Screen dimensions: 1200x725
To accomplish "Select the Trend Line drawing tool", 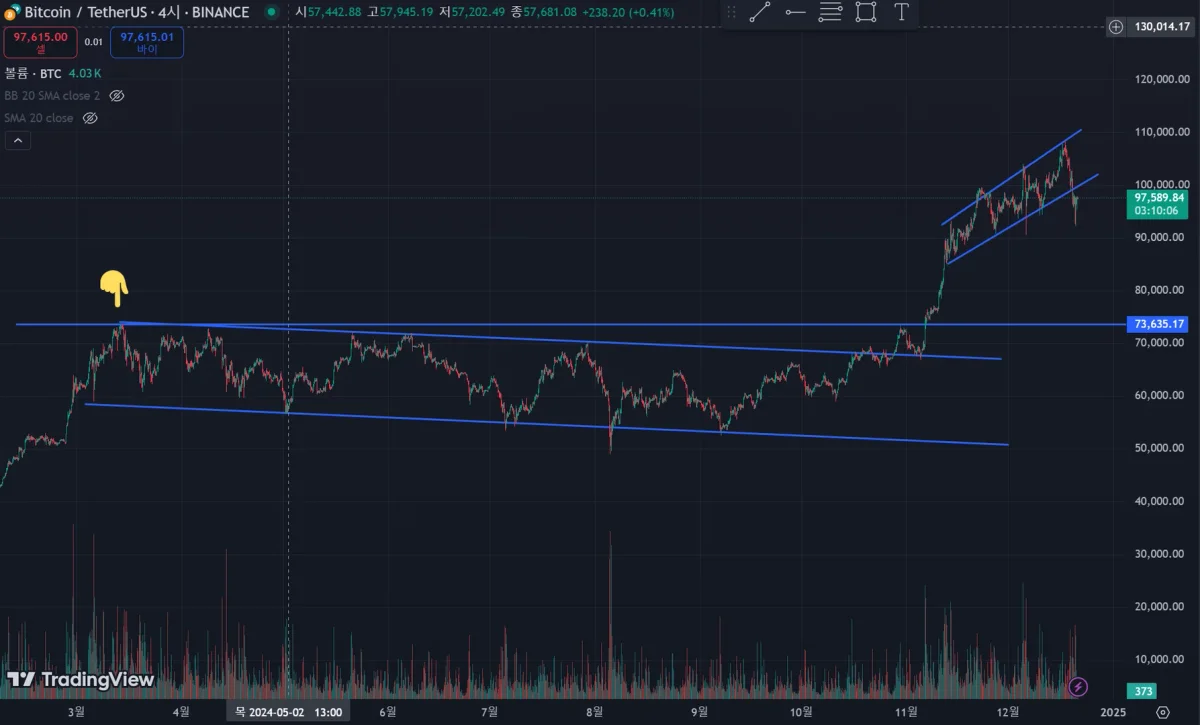I will tap(760, 13).
